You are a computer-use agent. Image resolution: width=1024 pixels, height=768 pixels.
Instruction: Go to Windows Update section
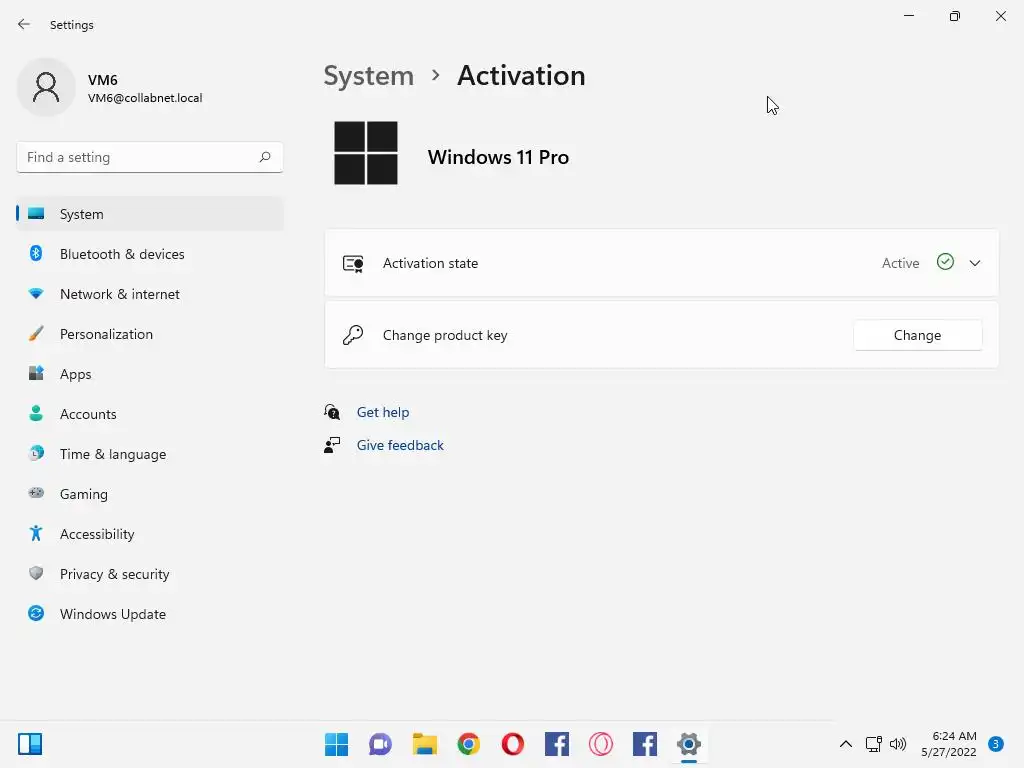click(113, 614)
